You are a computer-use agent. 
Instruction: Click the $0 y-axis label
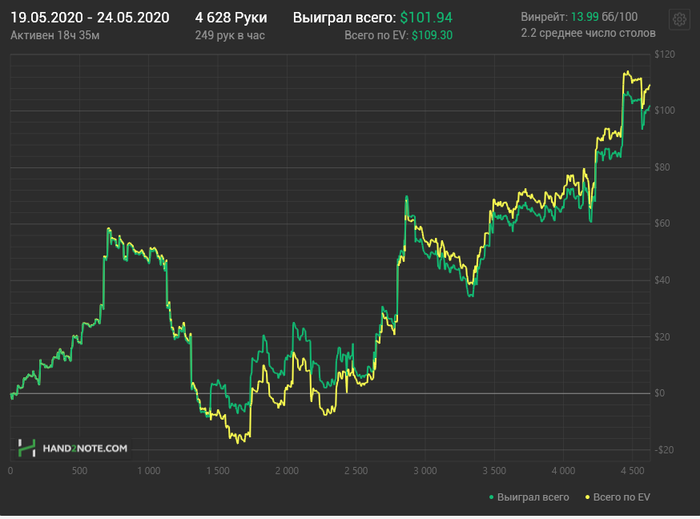click(x=659, y=393)
